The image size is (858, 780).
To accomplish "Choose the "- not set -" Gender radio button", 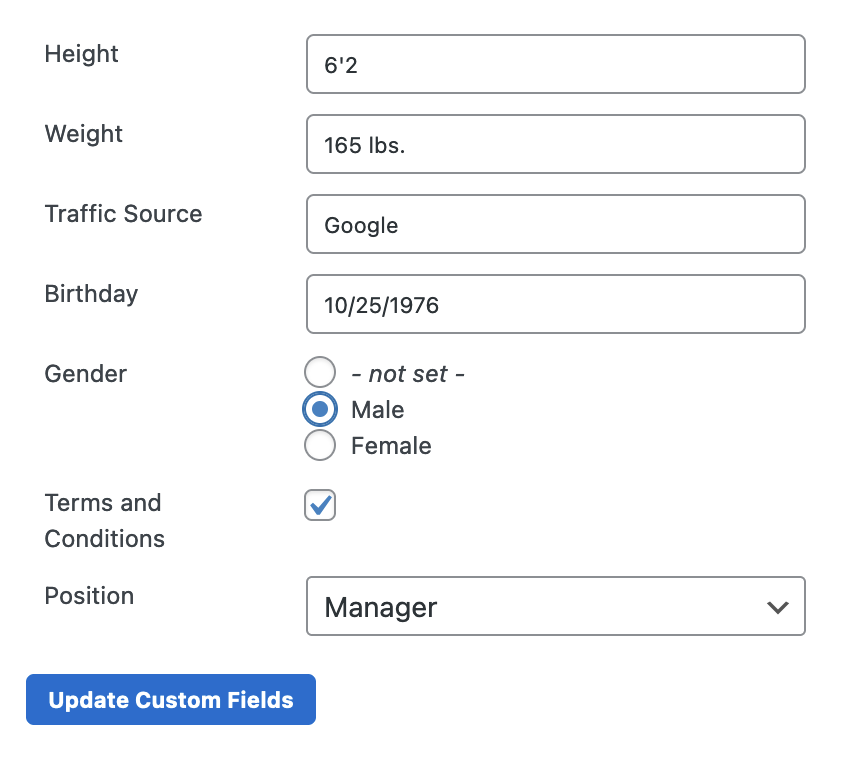I will 320,372.
